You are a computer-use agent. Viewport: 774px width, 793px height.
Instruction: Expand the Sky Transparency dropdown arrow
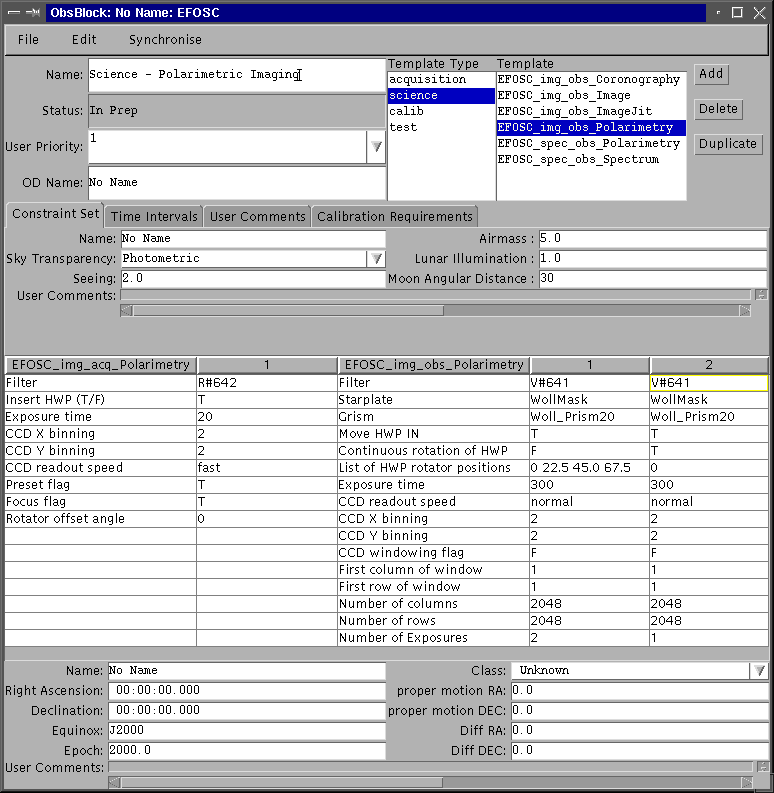click(x=376, y=258)
